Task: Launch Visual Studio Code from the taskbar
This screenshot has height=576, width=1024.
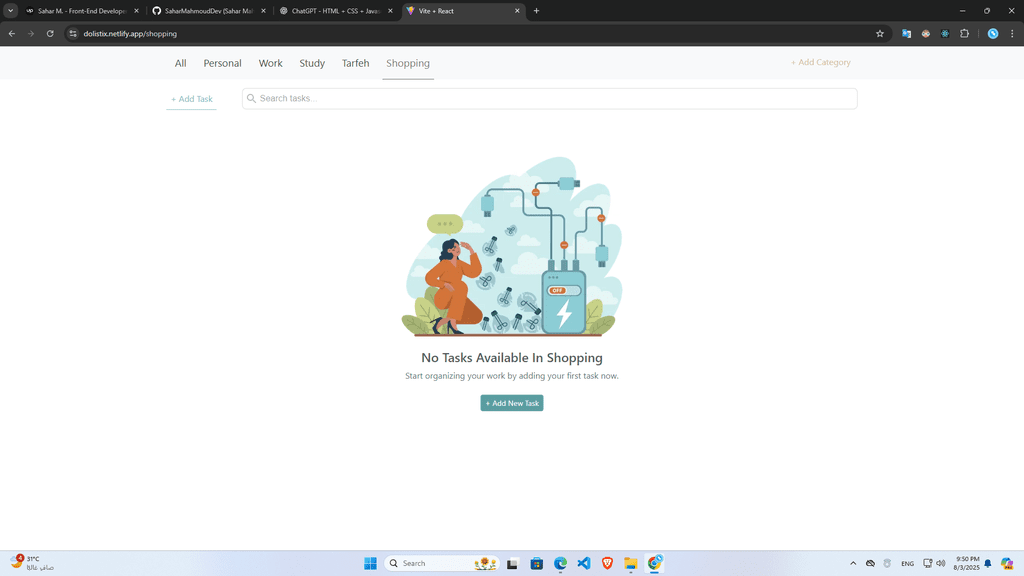Action: coord(584,563)
